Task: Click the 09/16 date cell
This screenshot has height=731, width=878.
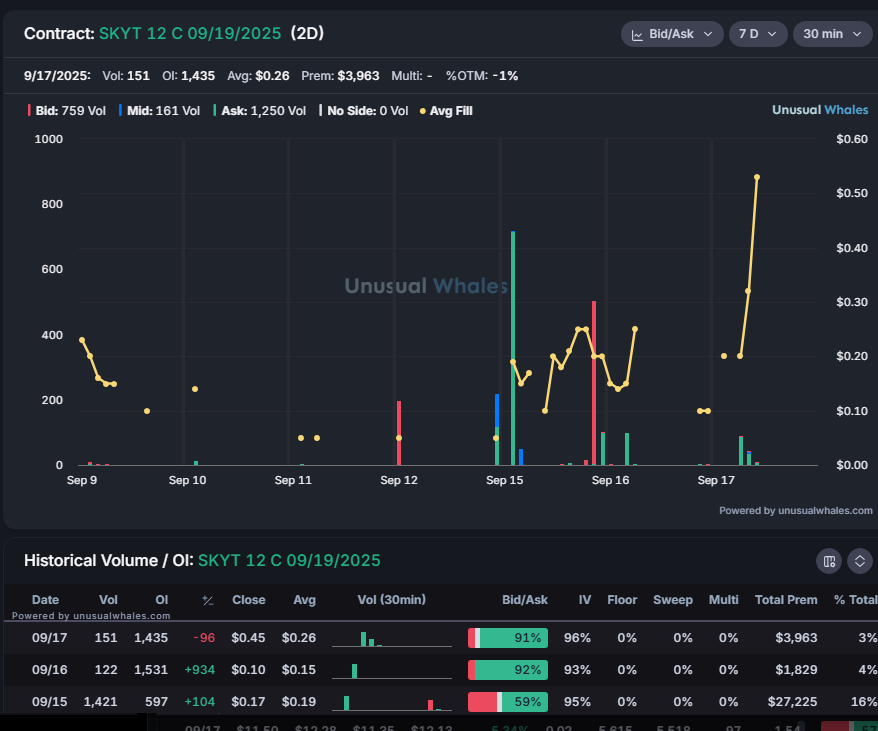Action: pyautogui.click(x=49, y=669)
